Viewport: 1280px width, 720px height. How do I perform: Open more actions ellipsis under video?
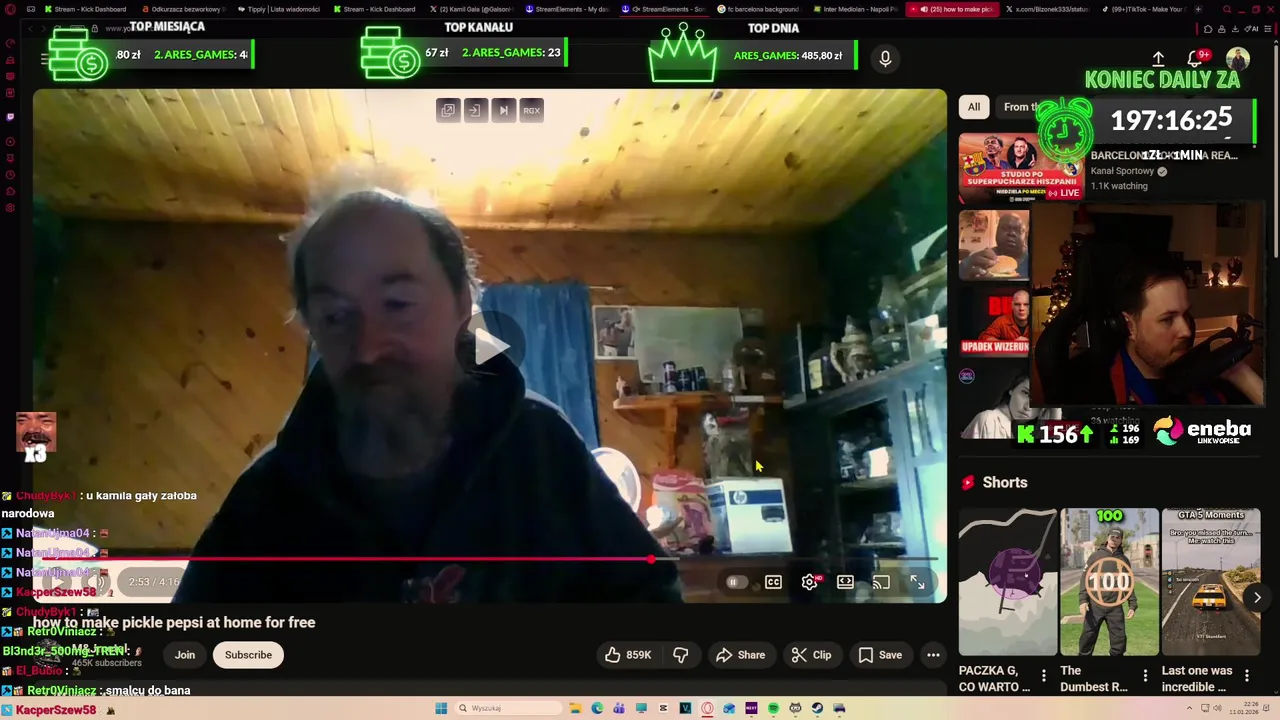coord(933,655)
